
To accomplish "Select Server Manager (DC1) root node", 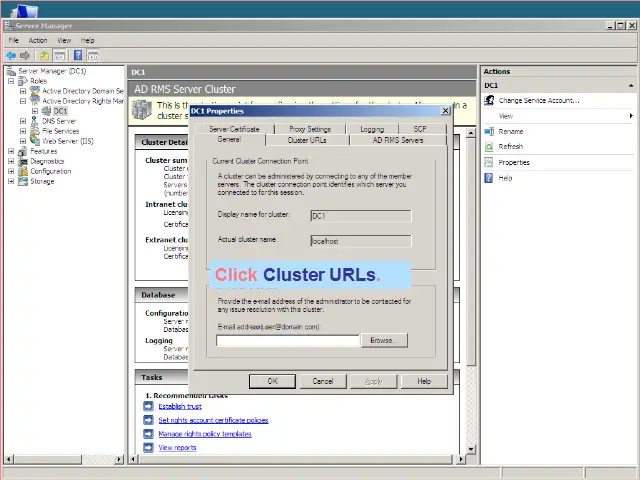I will coord(52,71).
